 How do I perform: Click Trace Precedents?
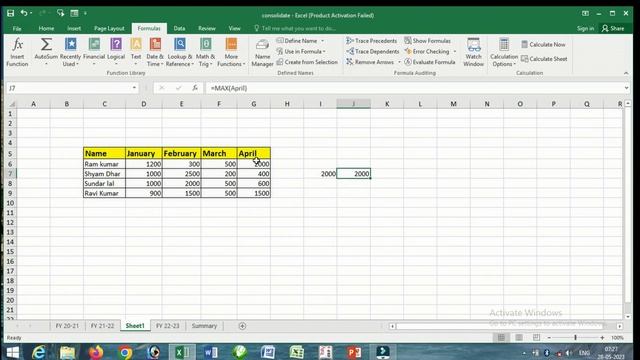tap(371, 41)
